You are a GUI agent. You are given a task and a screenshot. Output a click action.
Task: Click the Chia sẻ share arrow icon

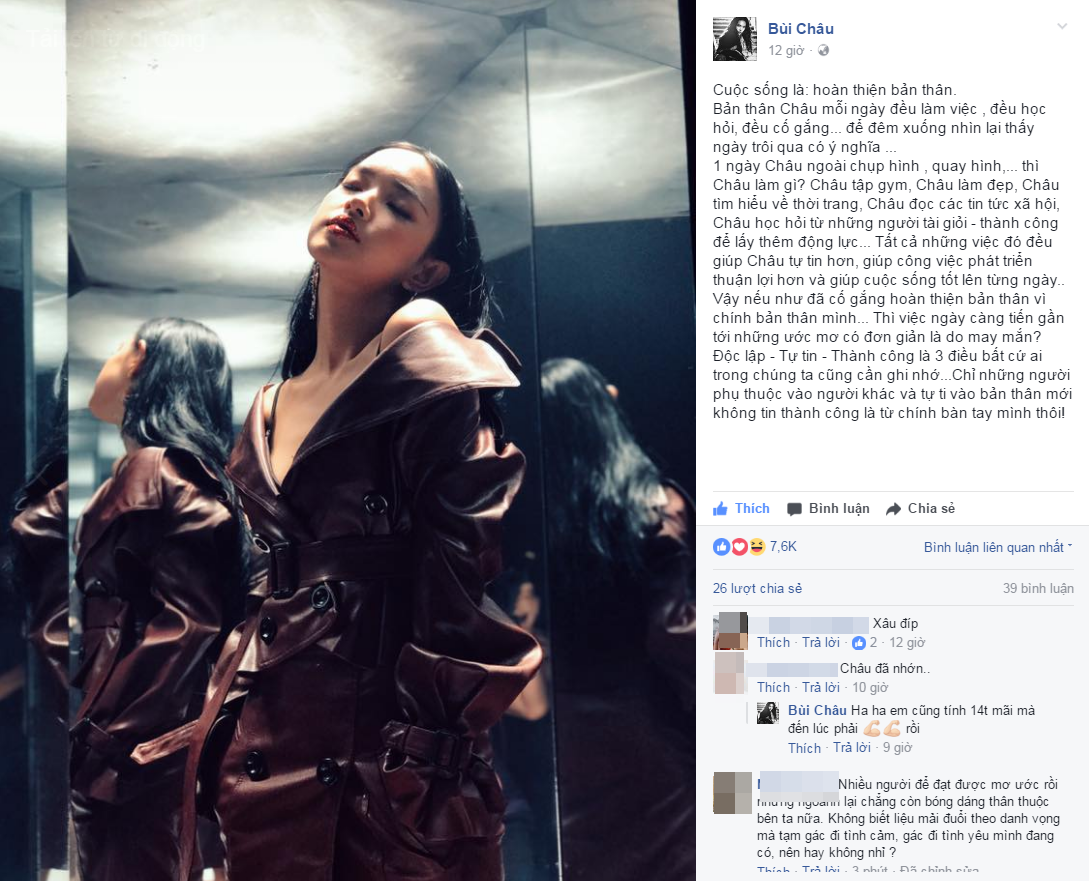[893, 510]
